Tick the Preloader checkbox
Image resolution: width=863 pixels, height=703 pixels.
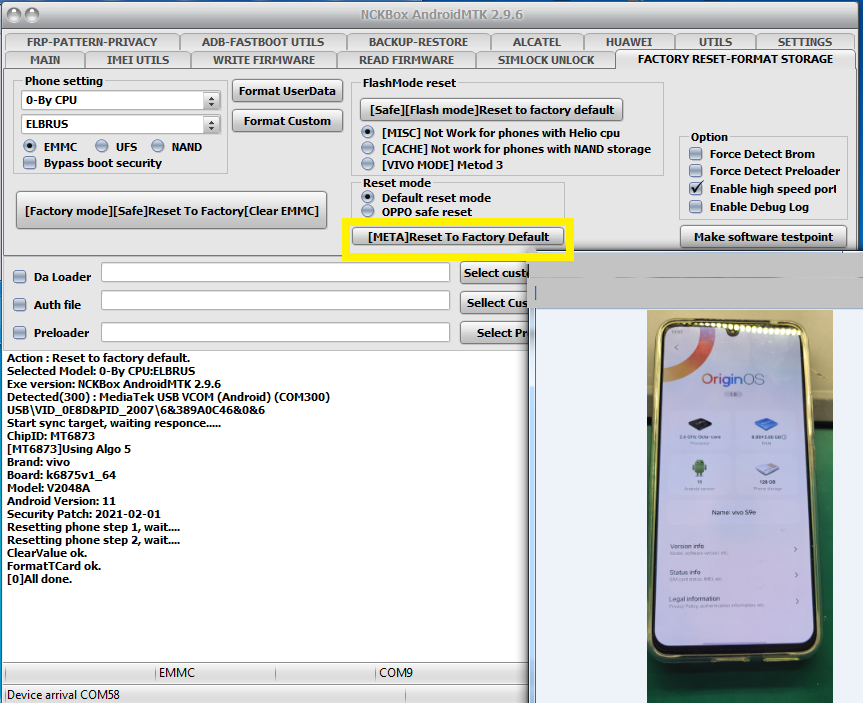20,333
